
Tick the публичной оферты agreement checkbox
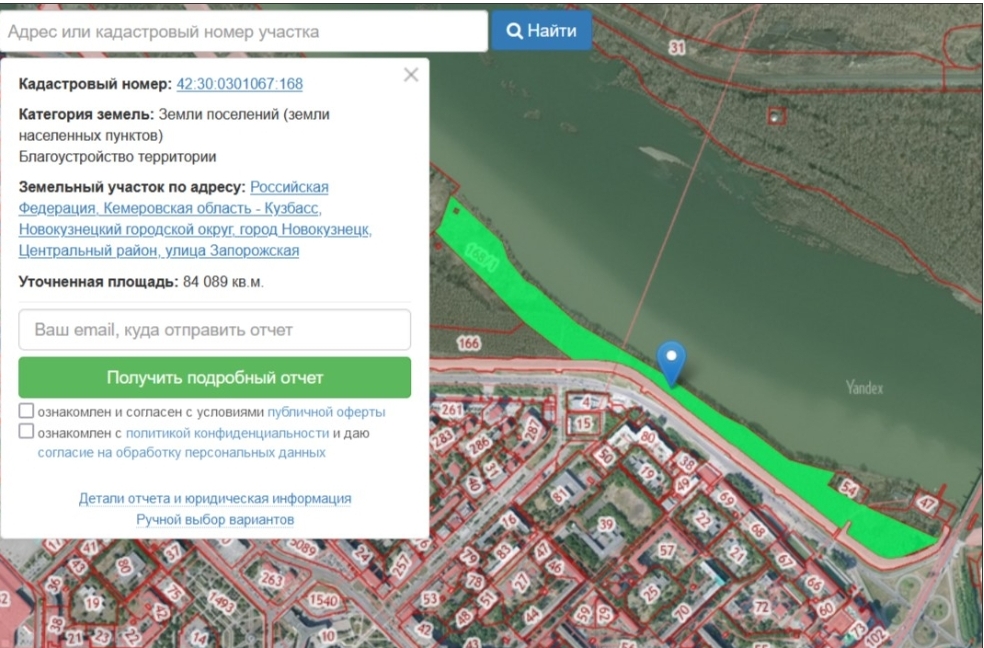click(27, 412)
